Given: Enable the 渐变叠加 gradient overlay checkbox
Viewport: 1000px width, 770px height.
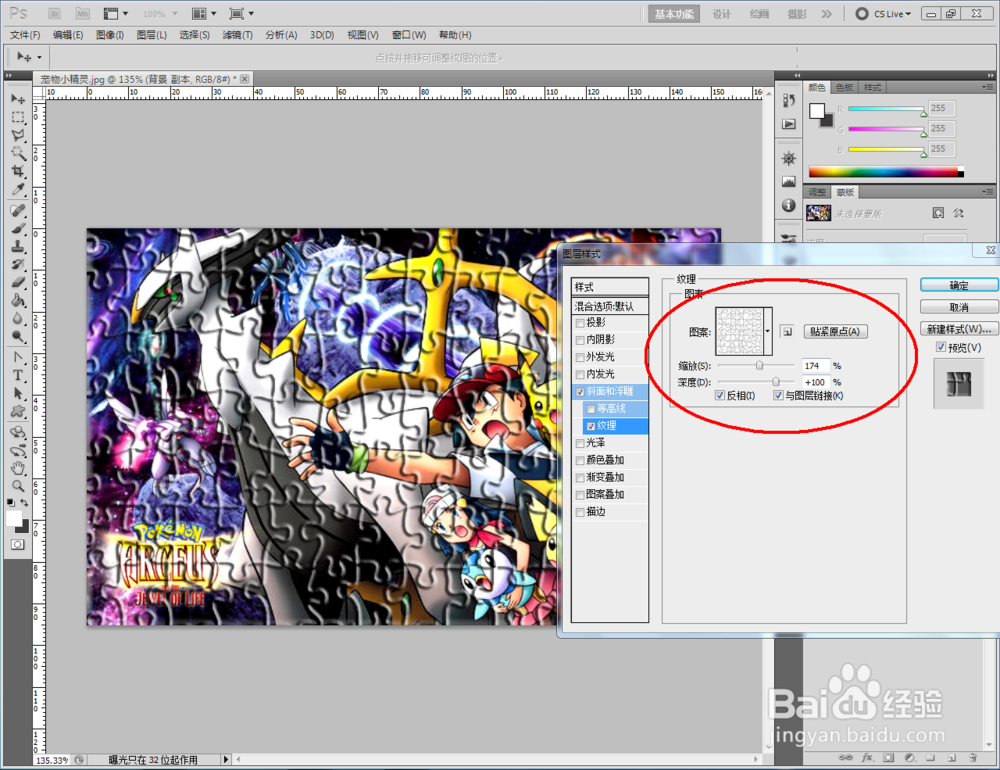Looking at the screenshot, I should 580,478.
